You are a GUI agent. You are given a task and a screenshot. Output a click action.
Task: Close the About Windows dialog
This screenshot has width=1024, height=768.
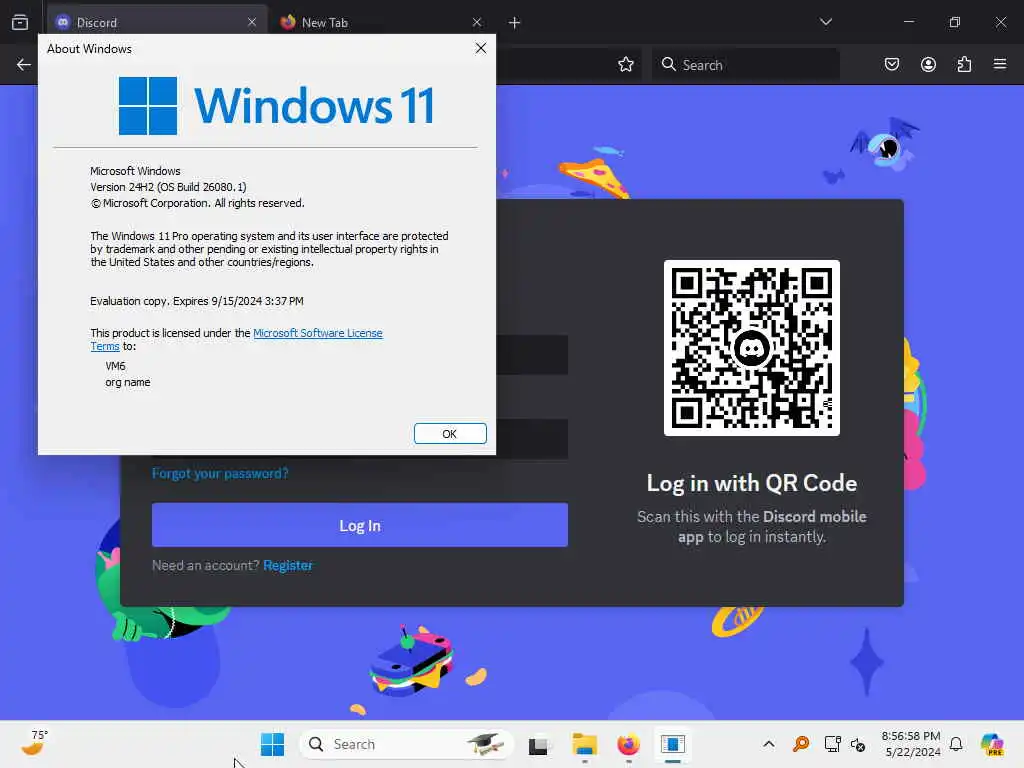[x=481, y=48]
